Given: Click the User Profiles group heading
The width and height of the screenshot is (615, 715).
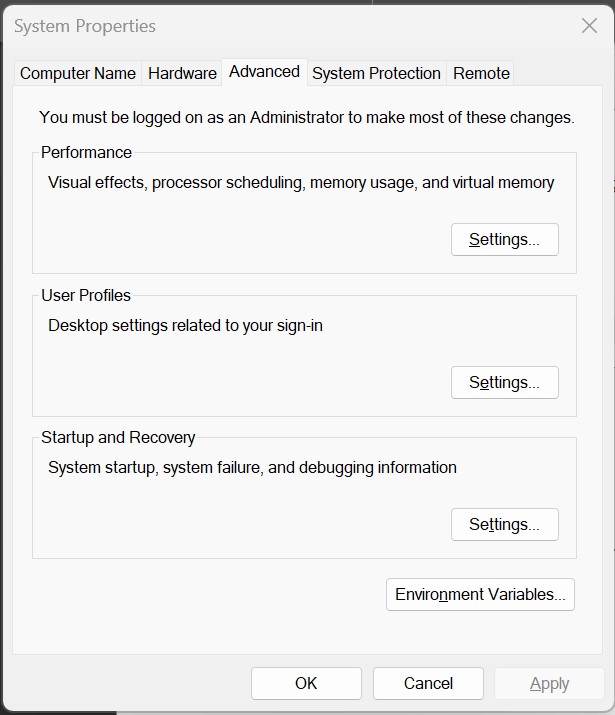Looking at the screenshot, I should coord(86,295).
